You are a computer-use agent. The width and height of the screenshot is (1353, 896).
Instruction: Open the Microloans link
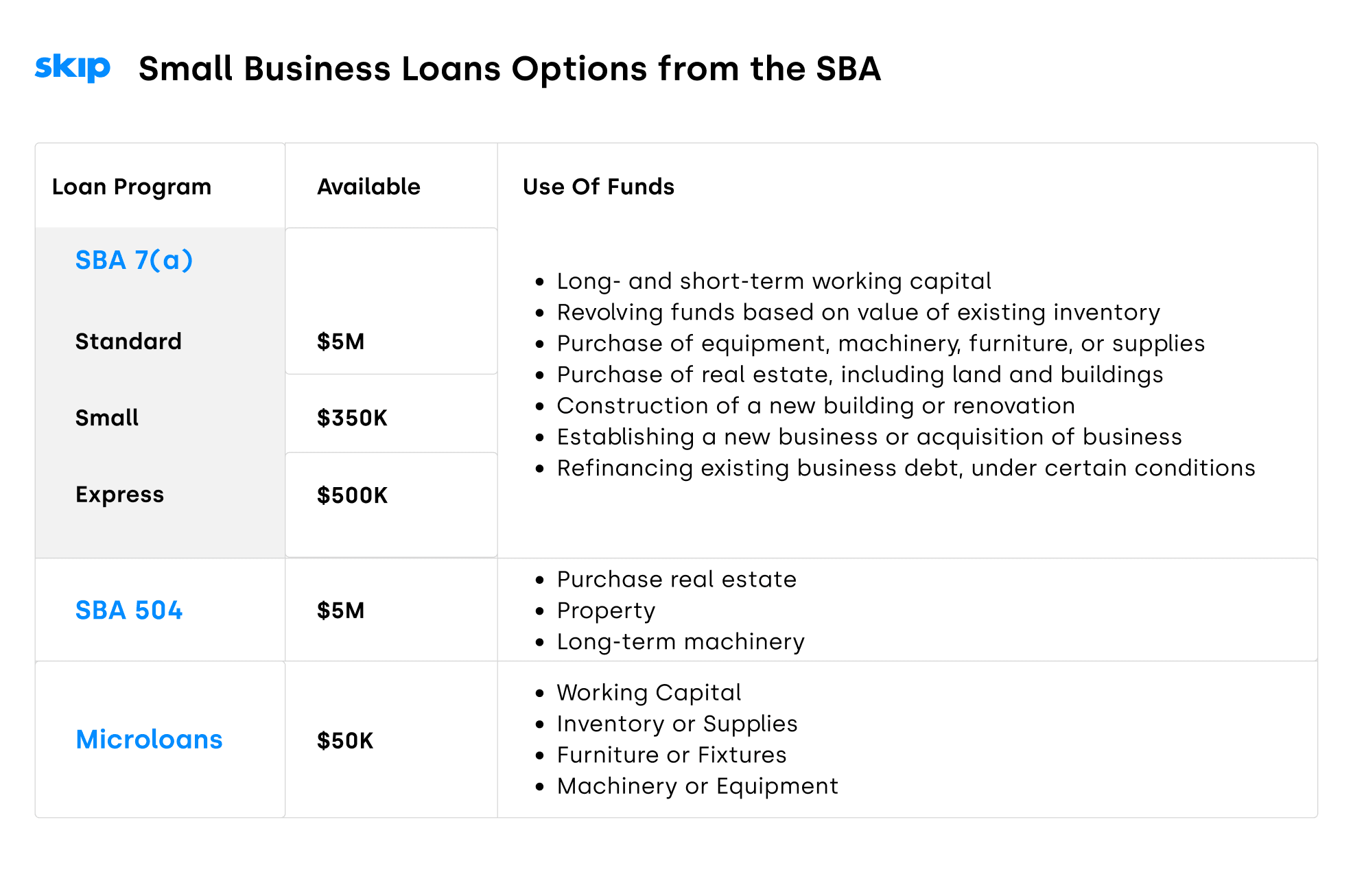(x=149, y=740)
